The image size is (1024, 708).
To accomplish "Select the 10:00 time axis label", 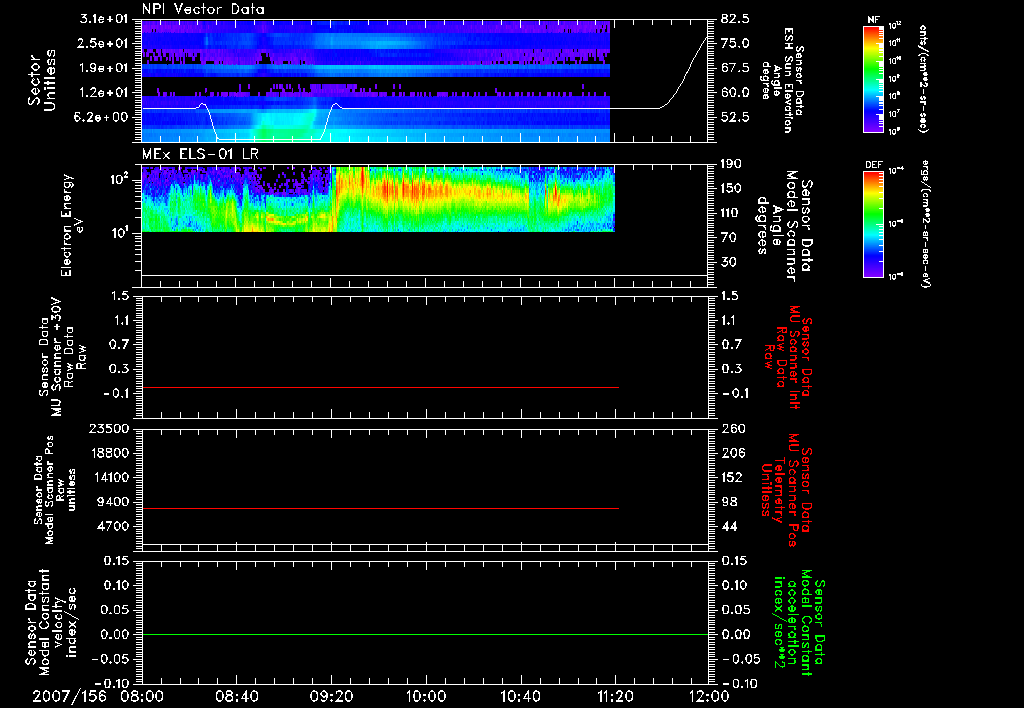I will coord(426,696).
